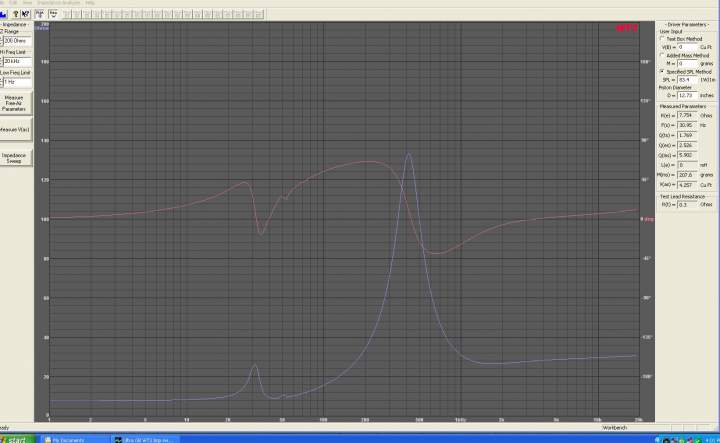
Task: Click the Z Range field showing 200 Ohms
Action: tap(17, 41)
